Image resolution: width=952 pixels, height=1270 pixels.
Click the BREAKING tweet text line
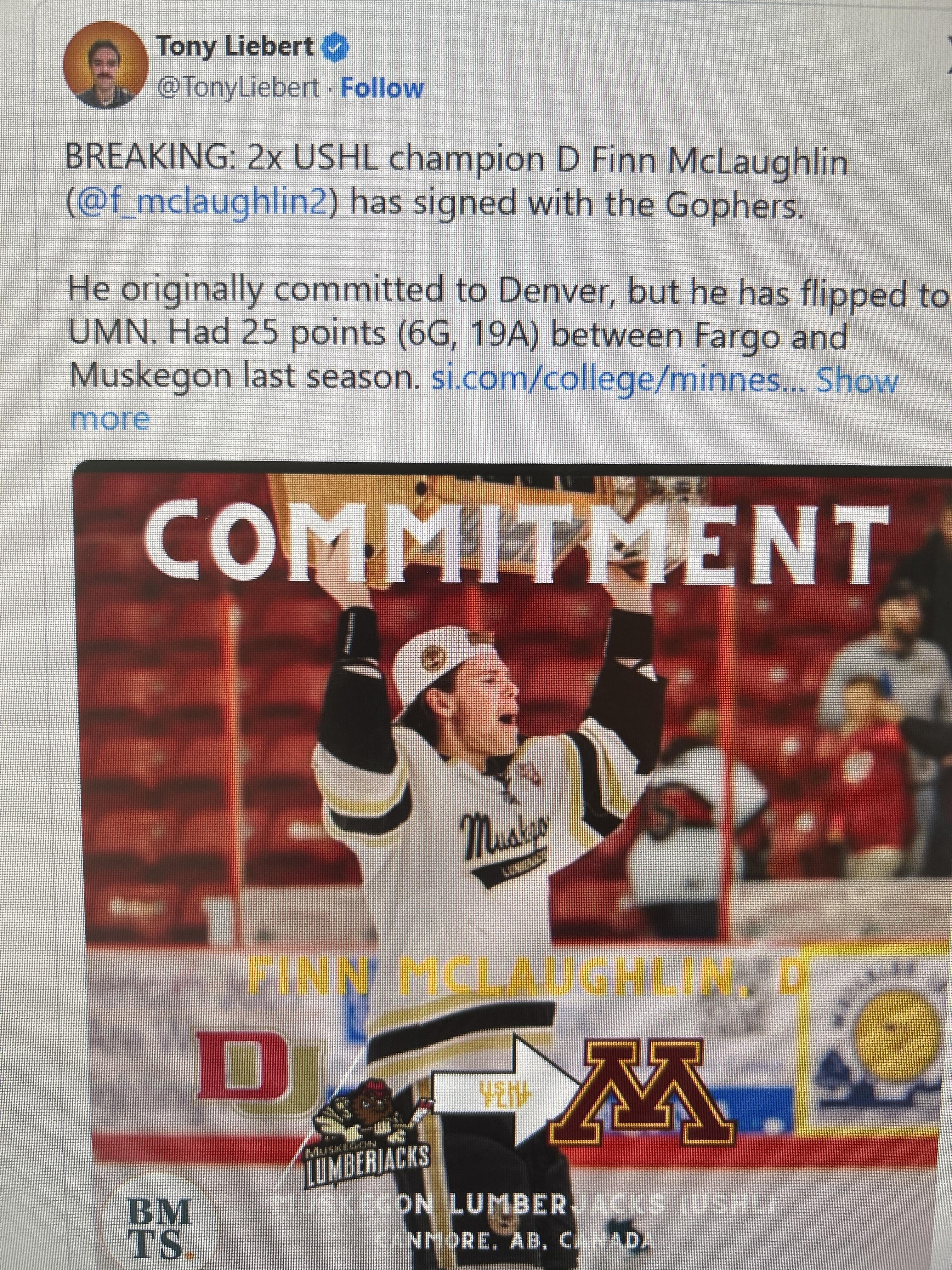tap(456, 161)
